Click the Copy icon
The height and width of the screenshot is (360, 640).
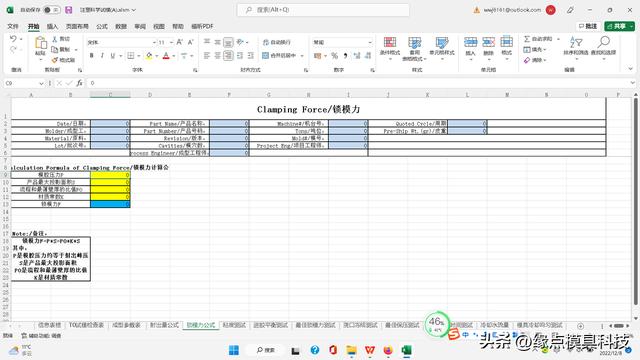55,49
